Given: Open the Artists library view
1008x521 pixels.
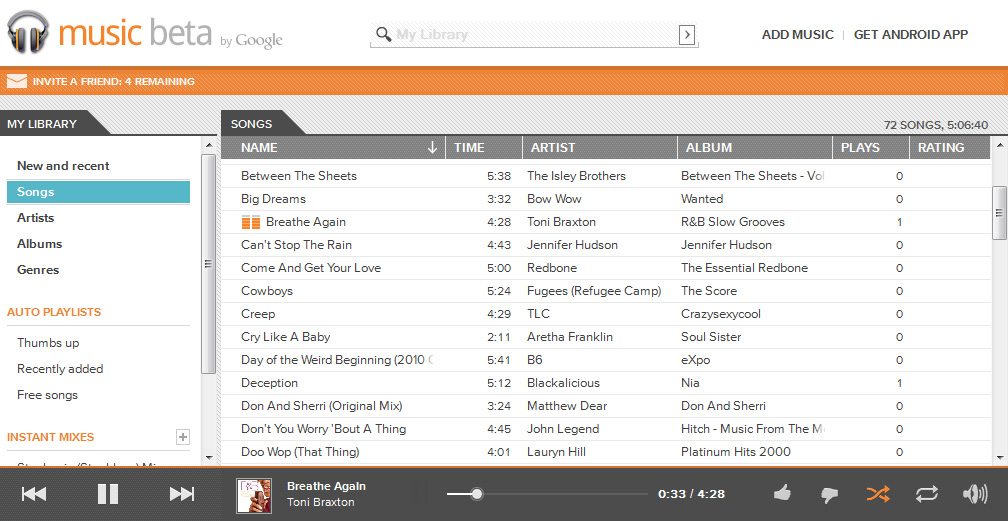Looking at the screenshot, I should coord(36,218).
